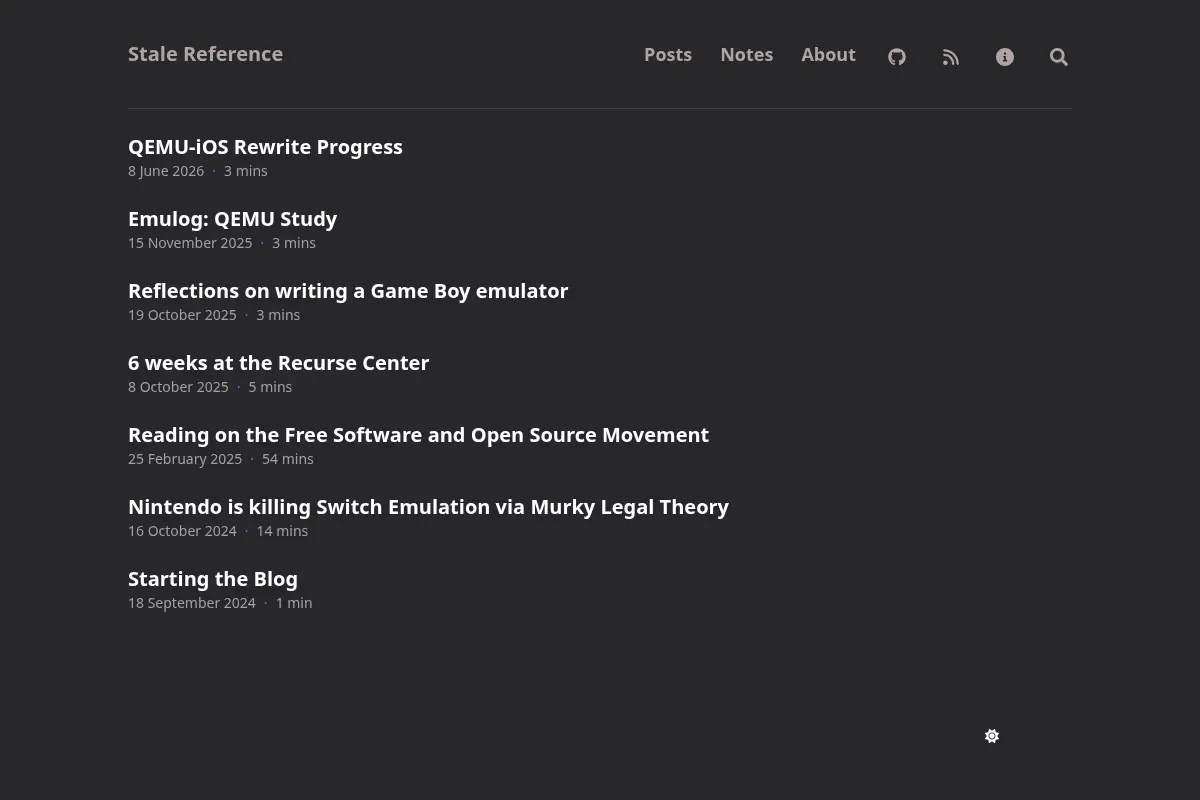The height and width of the screenshot is (800, 1200).
Task: Click the date 8 October 2025
Action: point(178,387)
